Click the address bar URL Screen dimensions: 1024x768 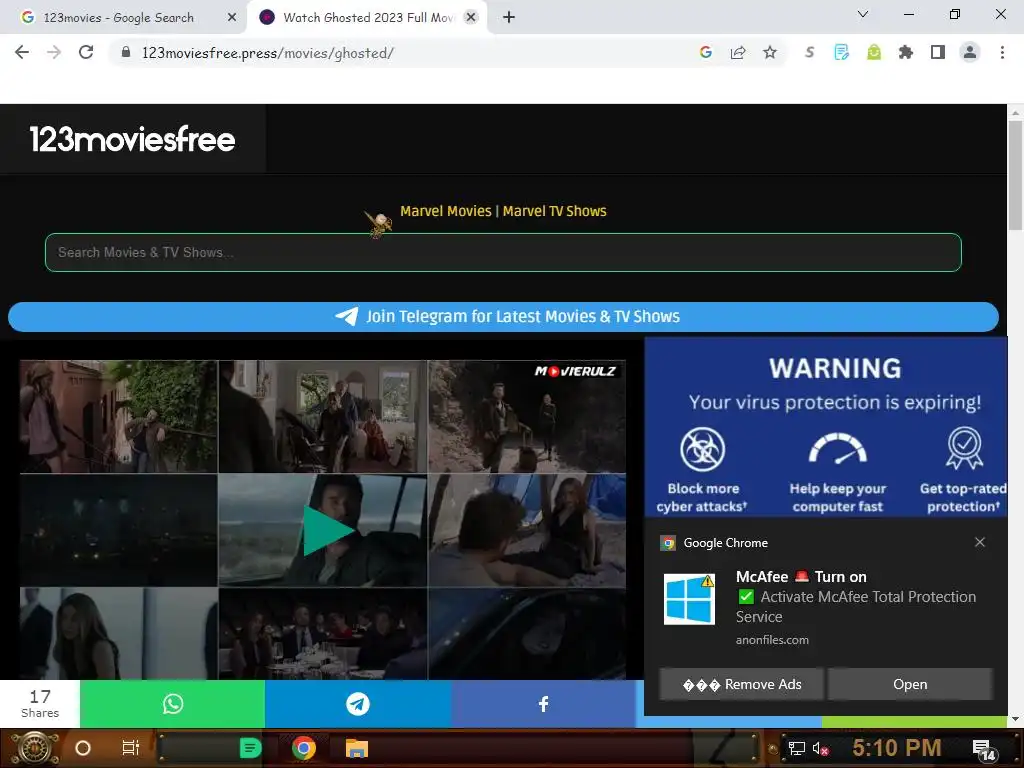[268, 52]
